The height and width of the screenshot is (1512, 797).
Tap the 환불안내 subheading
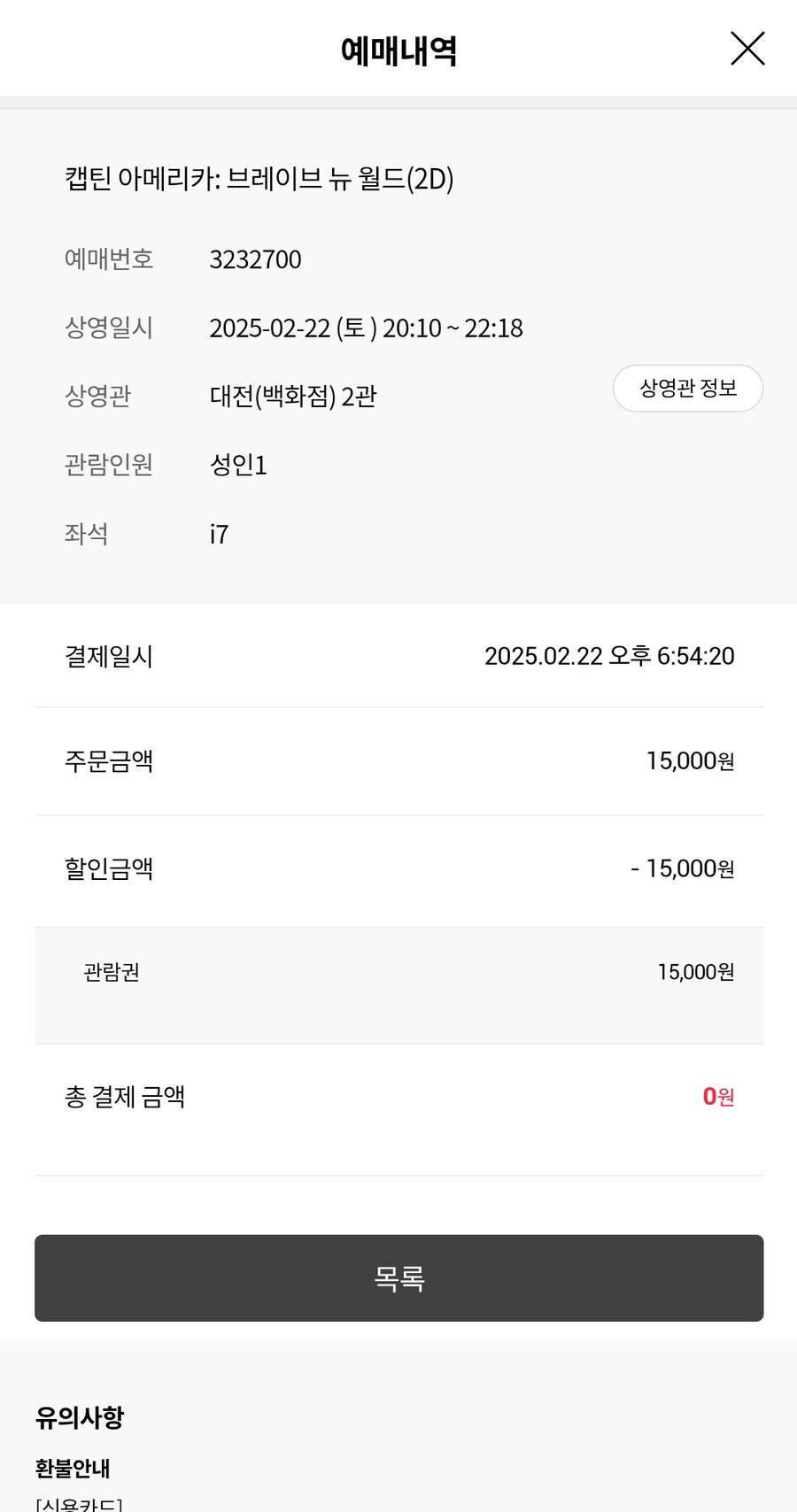click(x=73, y=1468)
